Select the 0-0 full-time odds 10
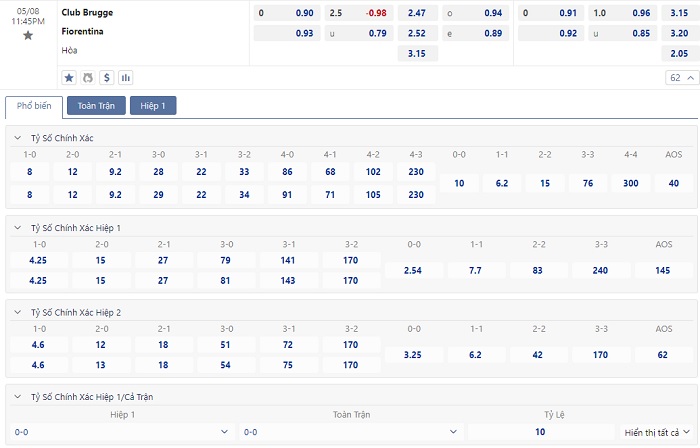Image resolution: width=700 pixels, height=448 pixels. (x=459, y=183)
